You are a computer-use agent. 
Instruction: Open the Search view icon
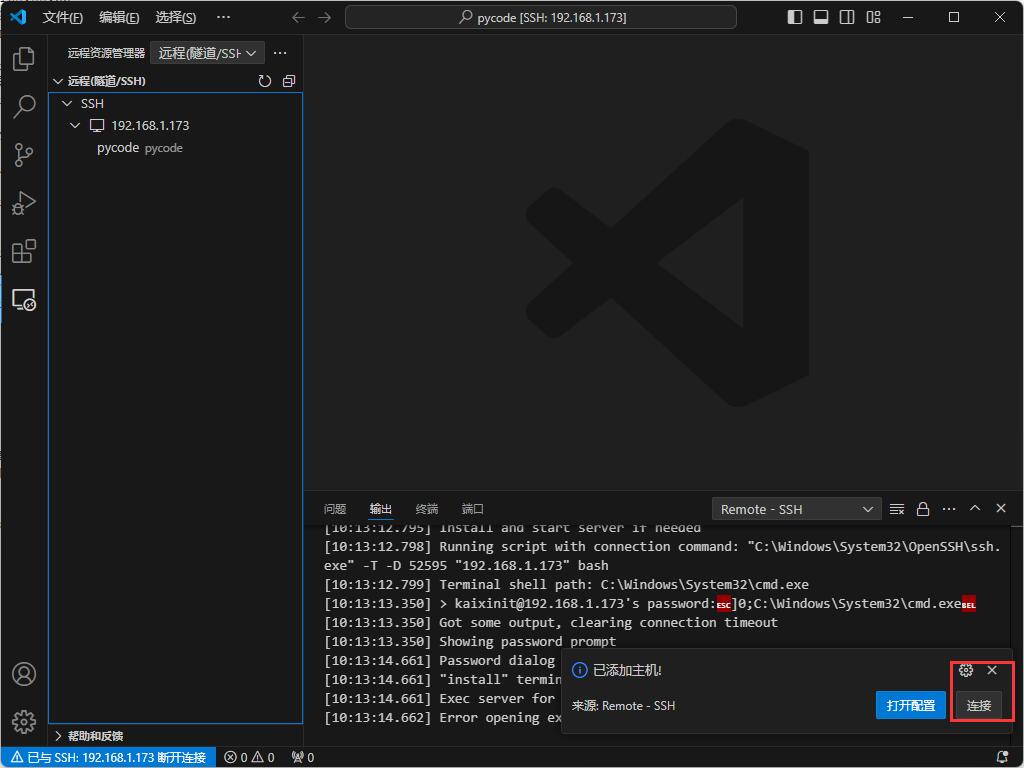(x=23, y=107)
